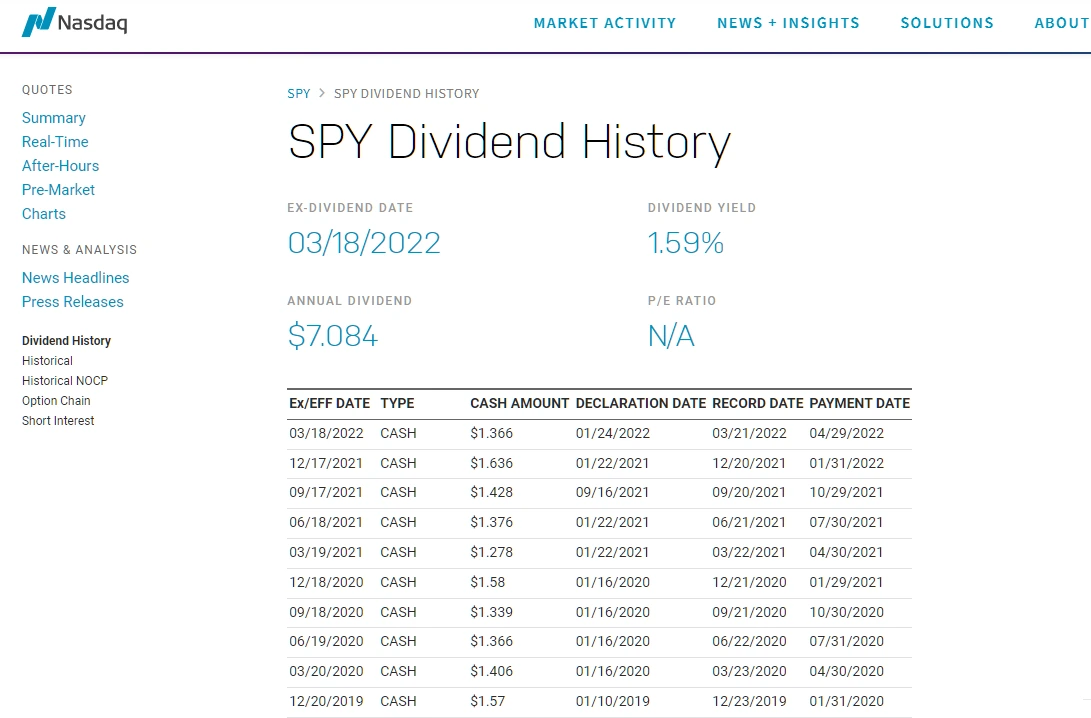Click the SPY breadcrumb link
The width and height of the screenshot is (1091, 718).
click(298, 93)
